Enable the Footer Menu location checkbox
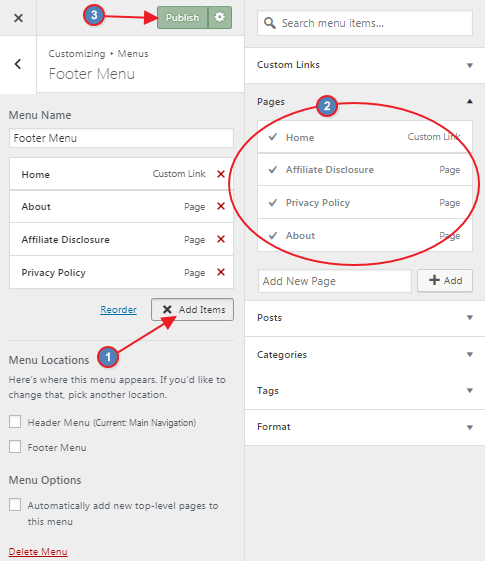This screenshot has height=561, width=485. tap(15, 447)
